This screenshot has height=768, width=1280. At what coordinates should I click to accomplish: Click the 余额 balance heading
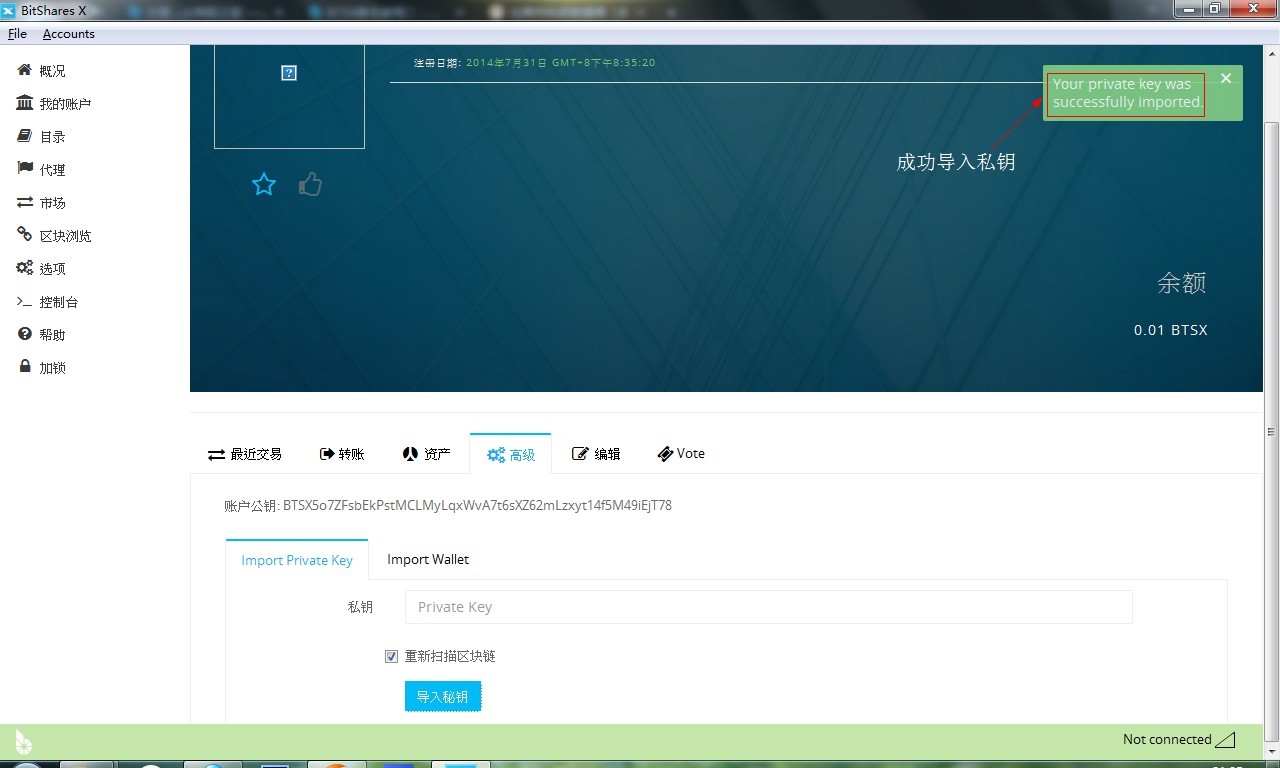[x=1181, y=283]
